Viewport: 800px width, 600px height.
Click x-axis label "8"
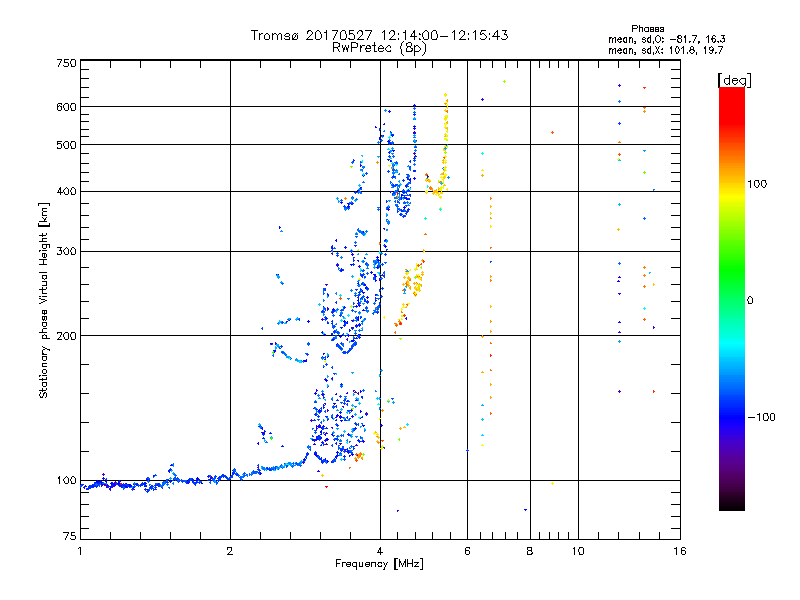coord(530,551)
